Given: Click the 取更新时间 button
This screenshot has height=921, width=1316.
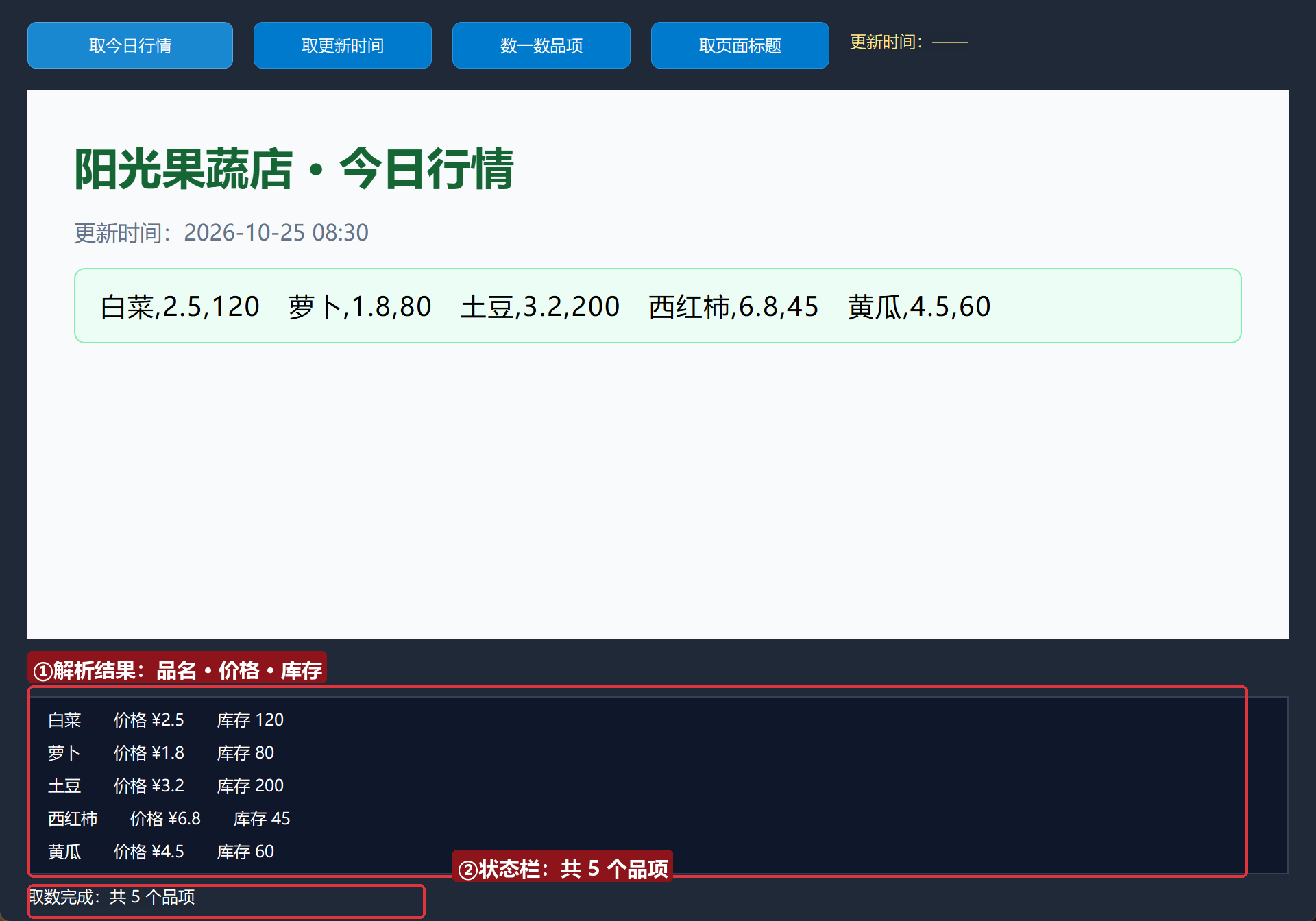Looking at the screenshot, I should pos(343,45).
